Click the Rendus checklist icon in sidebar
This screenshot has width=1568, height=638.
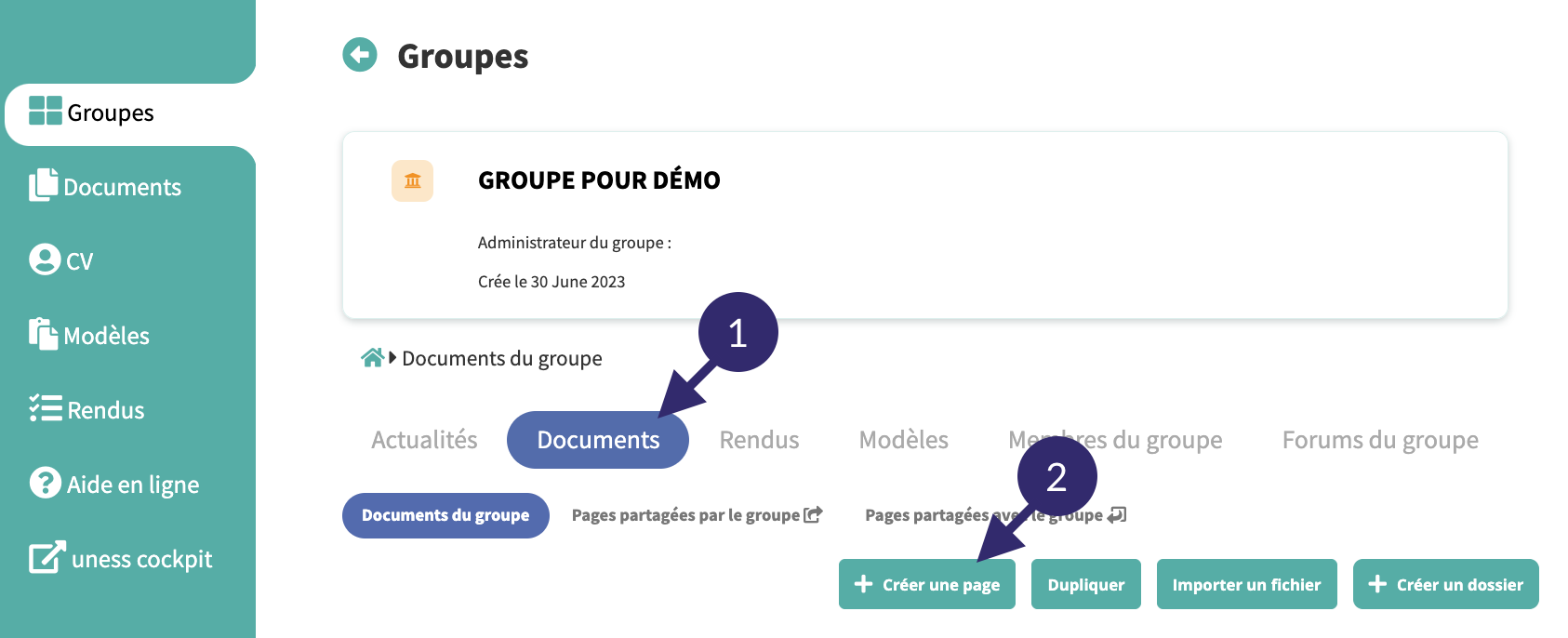pyautogui.click(x=45, y=408)
